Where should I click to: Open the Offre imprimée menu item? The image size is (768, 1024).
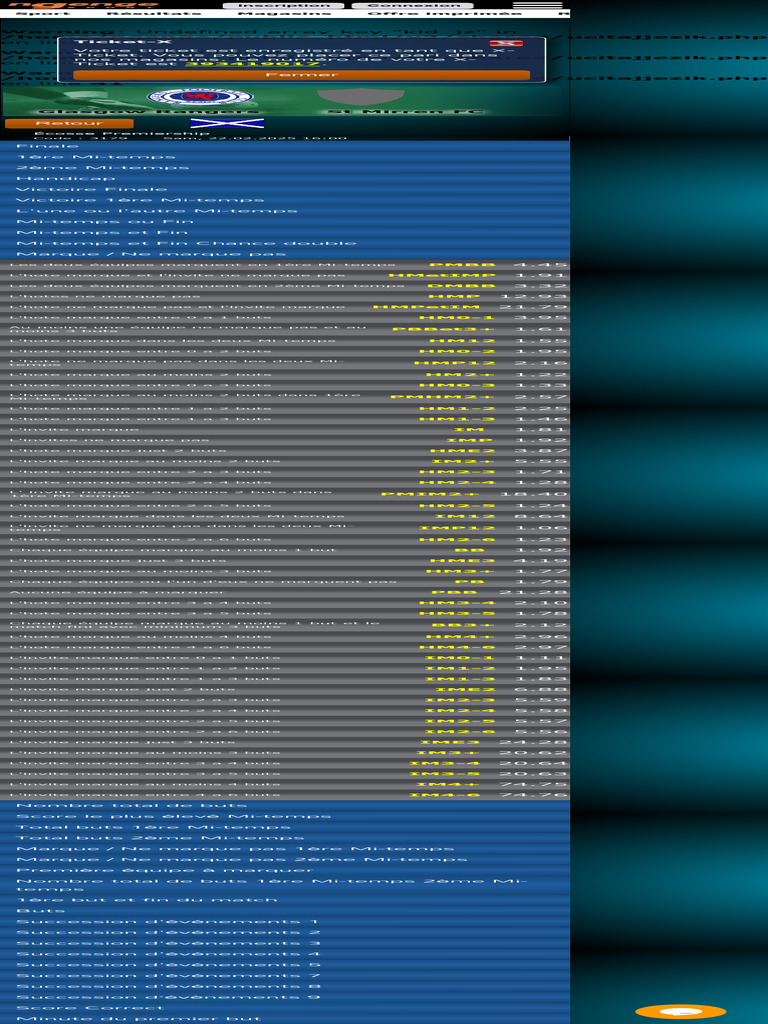[445, 13]
